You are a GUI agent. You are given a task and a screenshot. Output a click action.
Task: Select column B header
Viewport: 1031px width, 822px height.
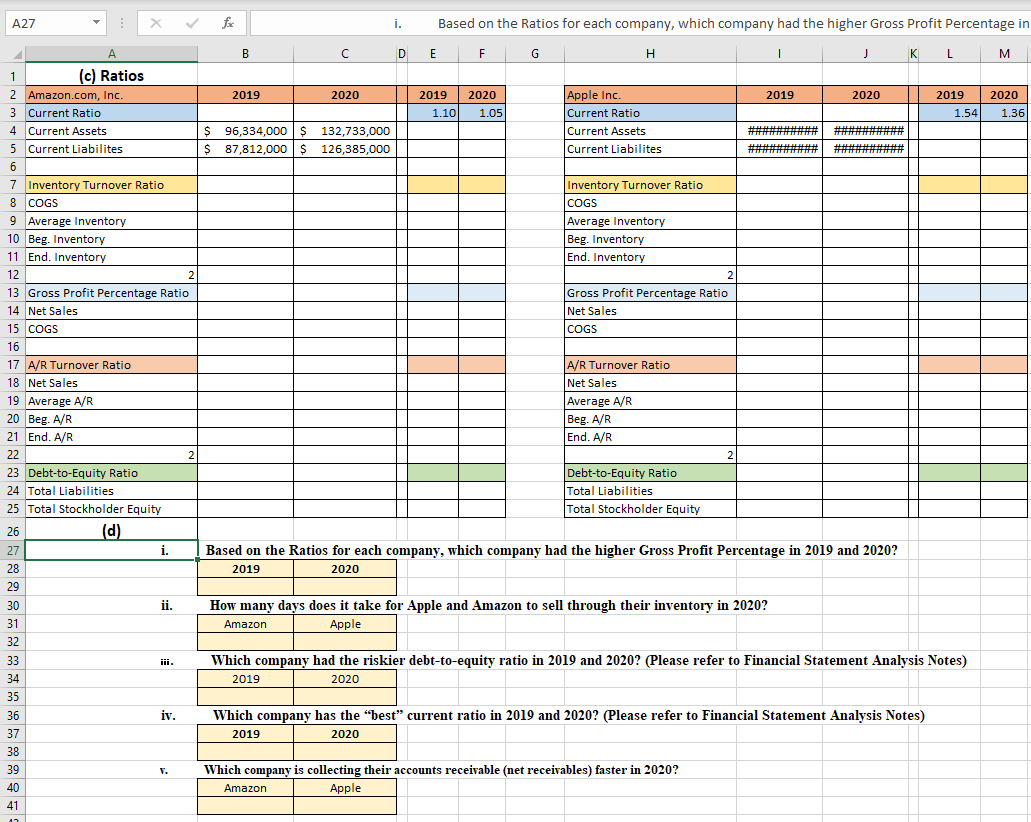[245, 54]
